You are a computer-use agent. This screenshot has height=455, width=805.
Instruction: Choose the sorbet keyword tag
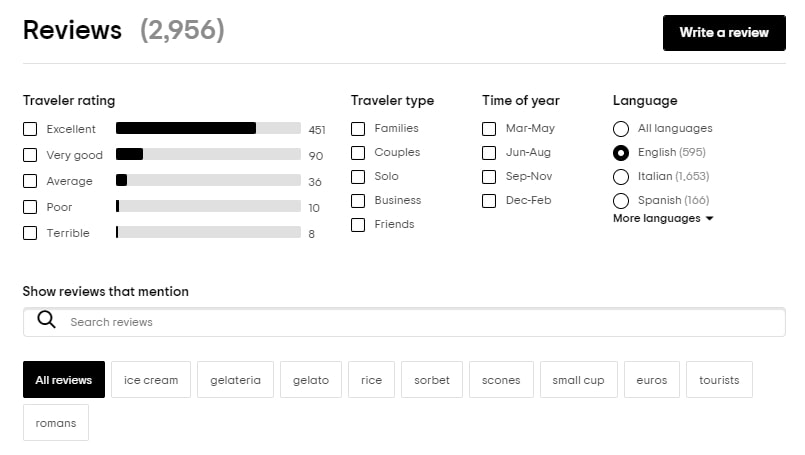point(432,380)
